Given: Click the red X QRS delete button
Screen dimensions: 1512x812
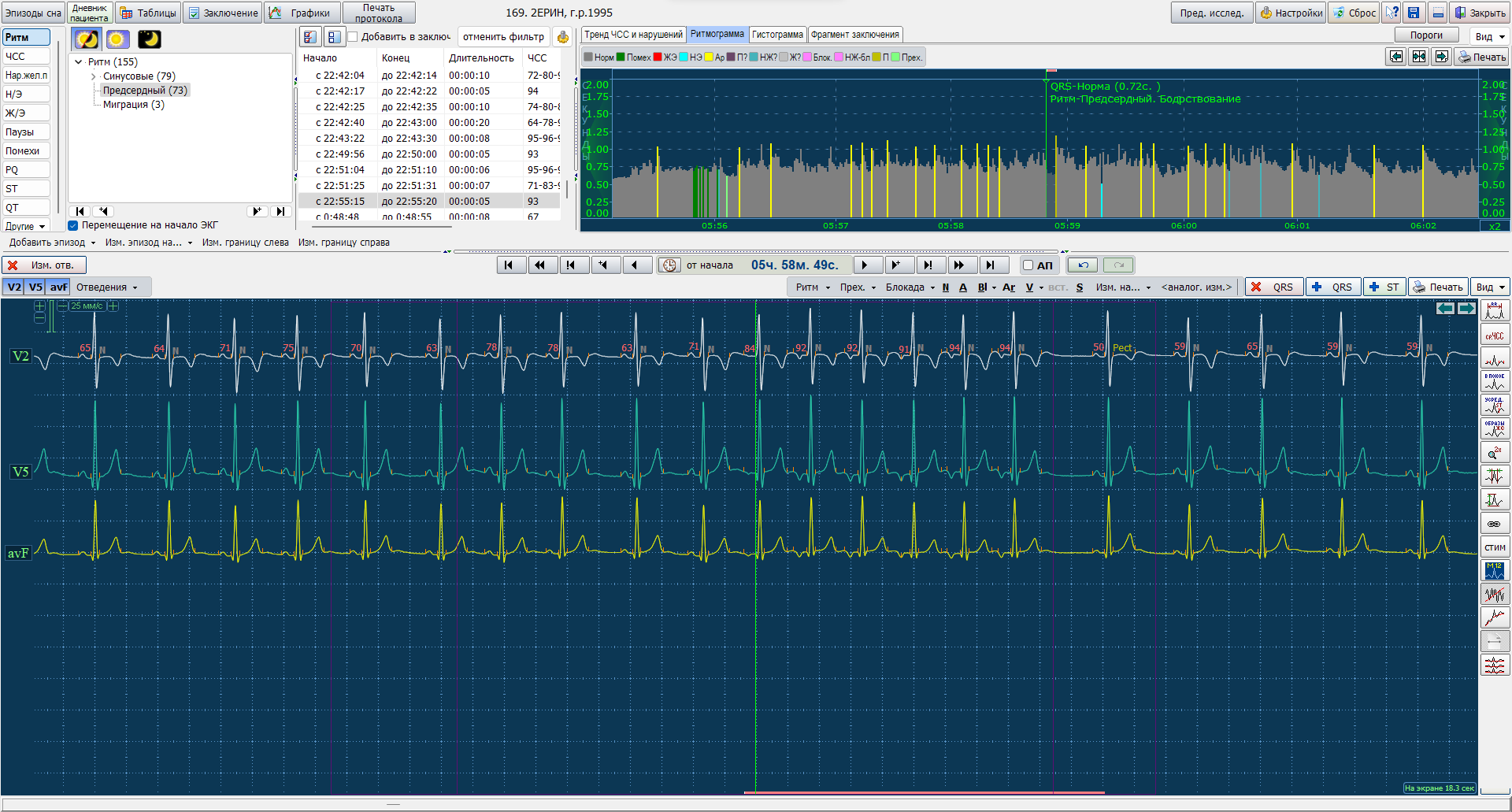Looking at the screenshot, I should (1273, 287).
